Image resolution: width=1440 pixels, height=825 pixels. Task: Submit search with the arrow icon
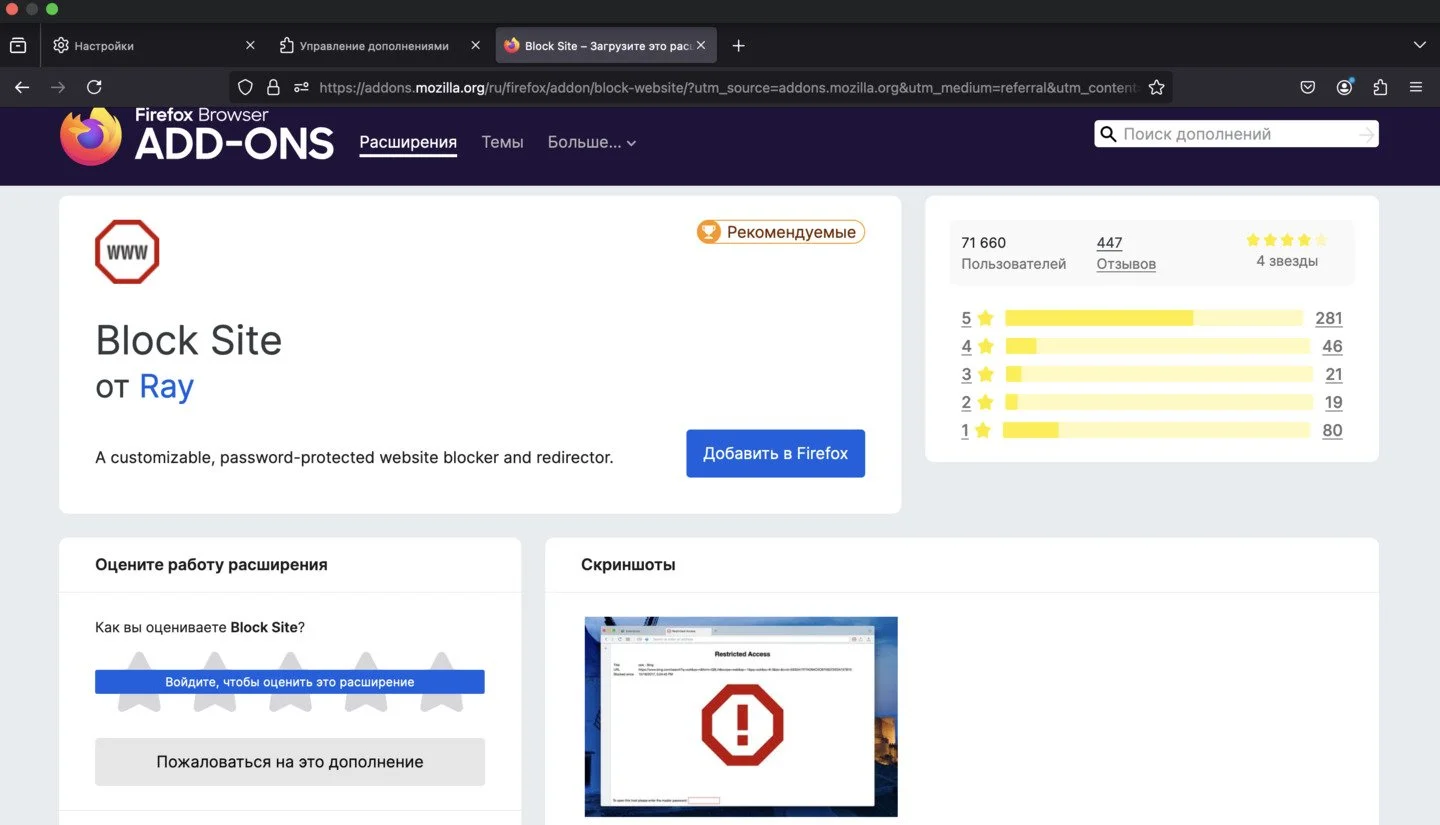(1366, 134)
